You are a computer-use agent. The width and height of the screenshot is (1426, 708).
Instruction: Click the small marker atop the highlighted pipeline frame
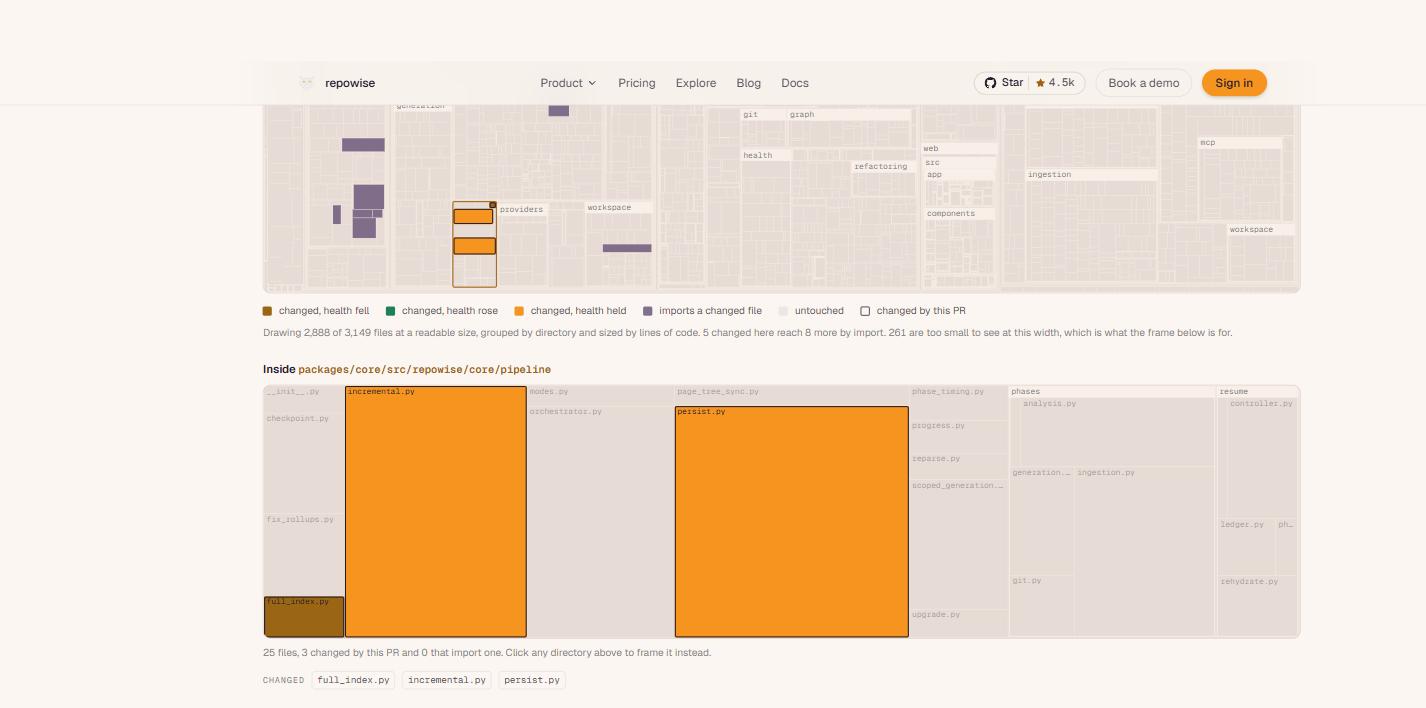pos(493,204)
